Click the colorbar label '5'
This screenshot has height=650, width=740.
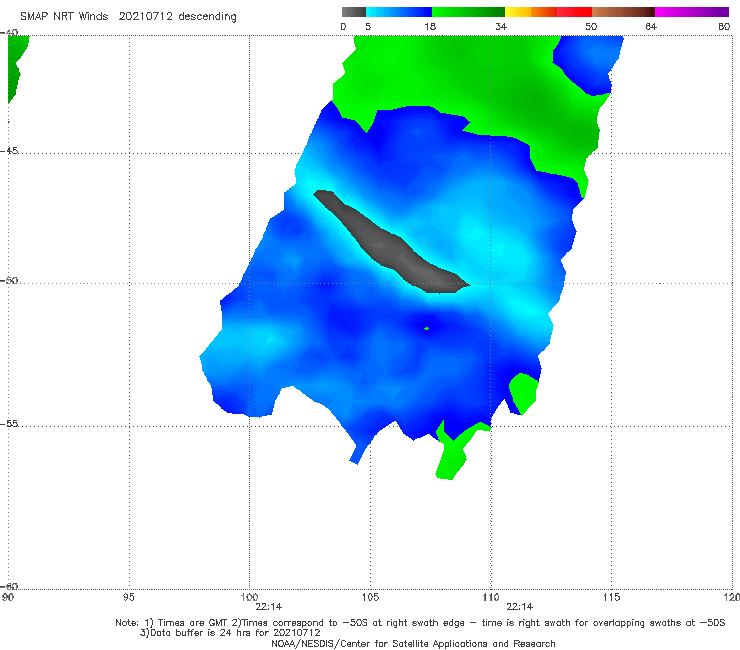coord(368,27)
